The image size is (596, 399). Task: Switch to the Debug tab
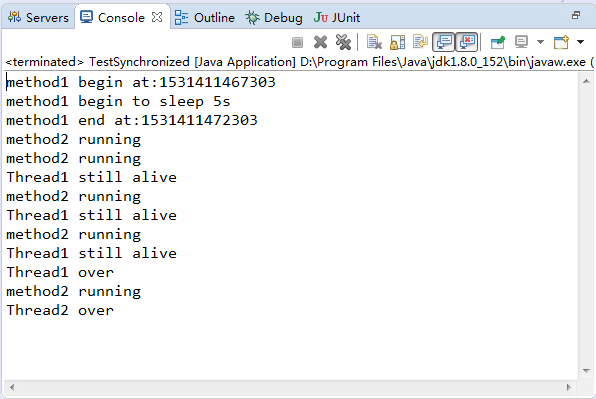pyautogui.click(x=274, y=17)
